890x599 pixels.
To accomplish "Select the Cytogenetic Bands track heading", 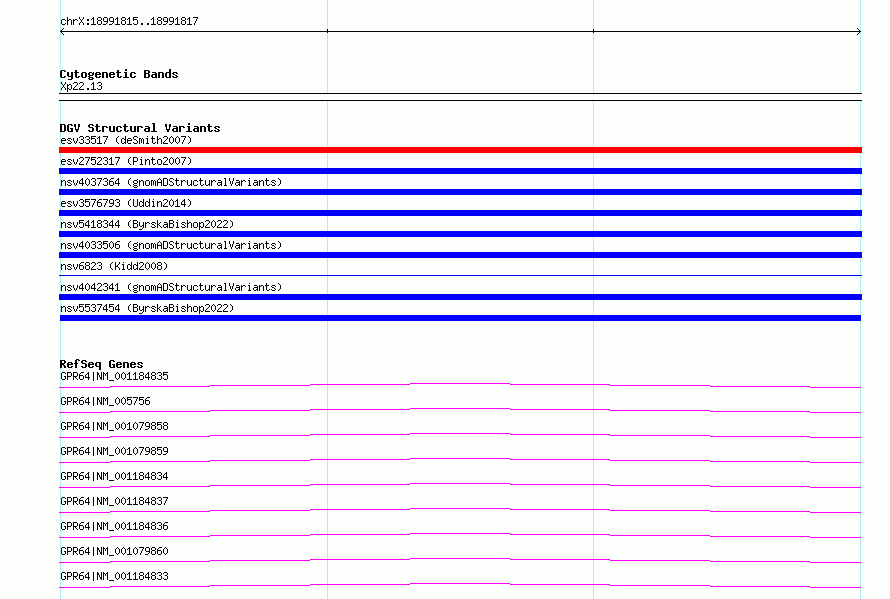I will click(x=119, y=74).
